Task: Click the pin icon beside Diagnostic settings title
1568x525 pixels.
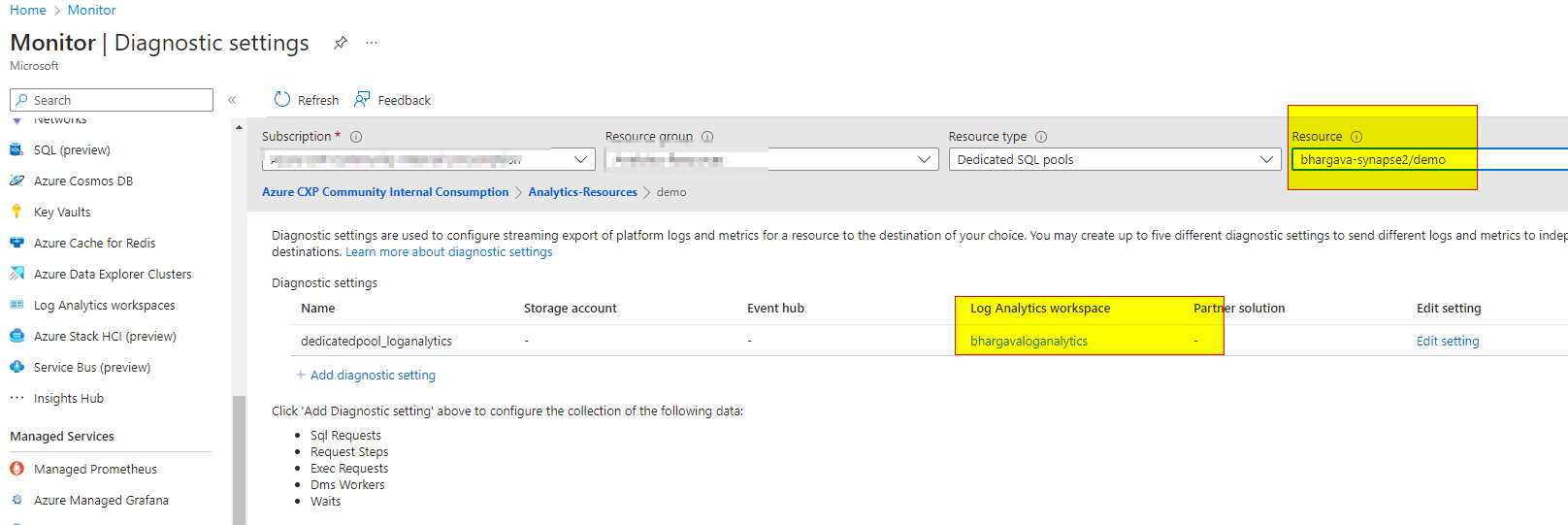Action: [341, 43]
